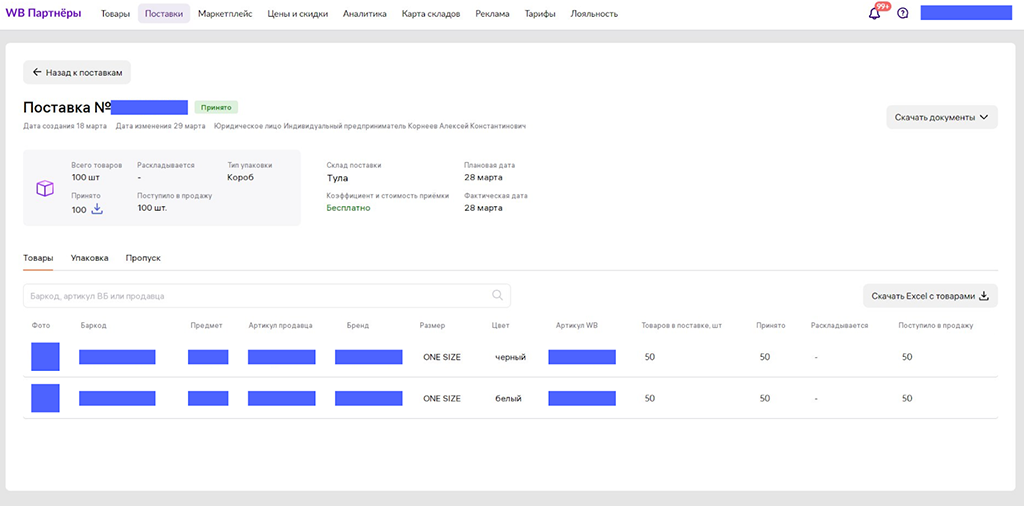Go to Маркетплейс section
The image size is (1024, 506).
click(x=225, y=14)
